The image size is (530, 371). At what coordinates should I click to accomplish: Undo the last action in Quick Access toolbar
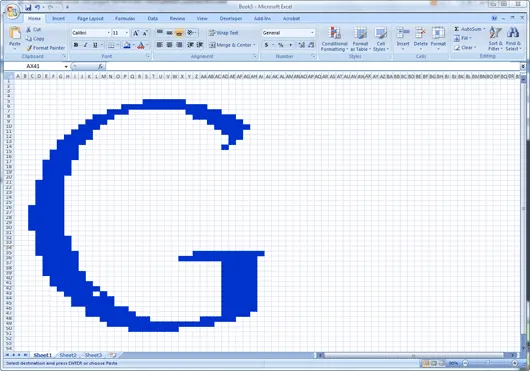pos(38,7)
